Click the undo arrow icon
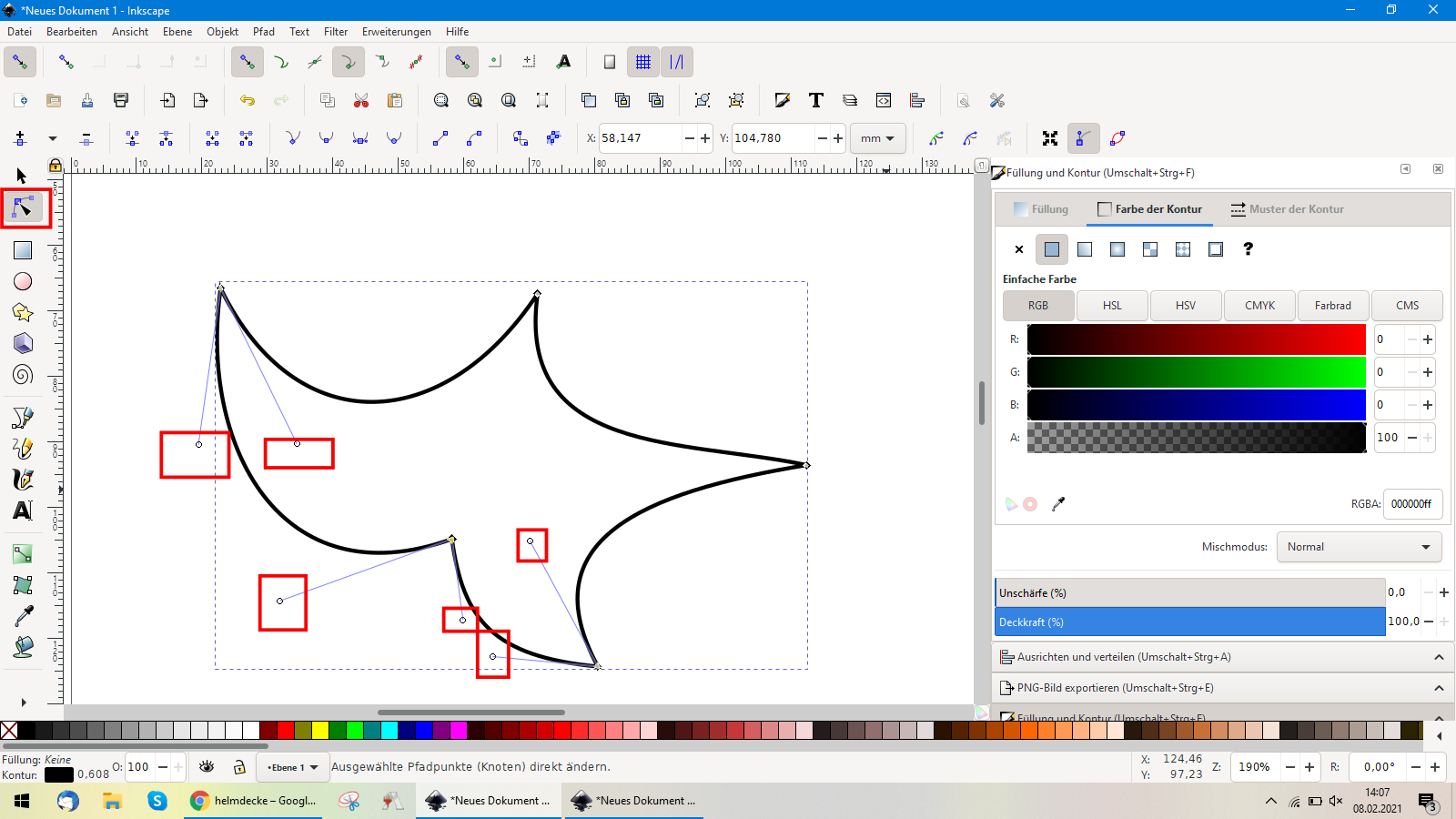This screenshot has width=1456, height=819. (248, 100)
